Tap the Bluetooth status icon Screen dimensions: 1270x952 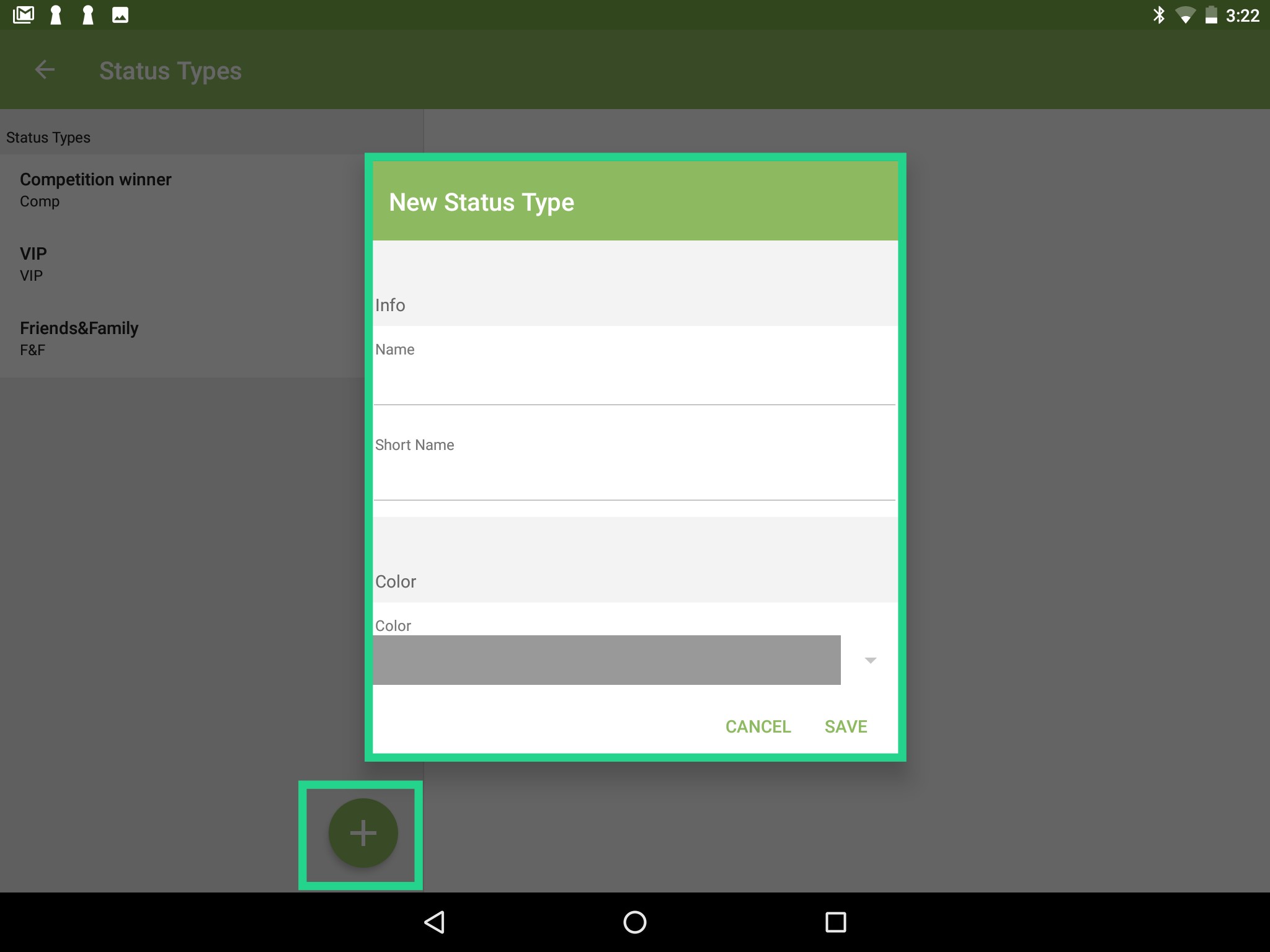click(x=1158, y=15)
